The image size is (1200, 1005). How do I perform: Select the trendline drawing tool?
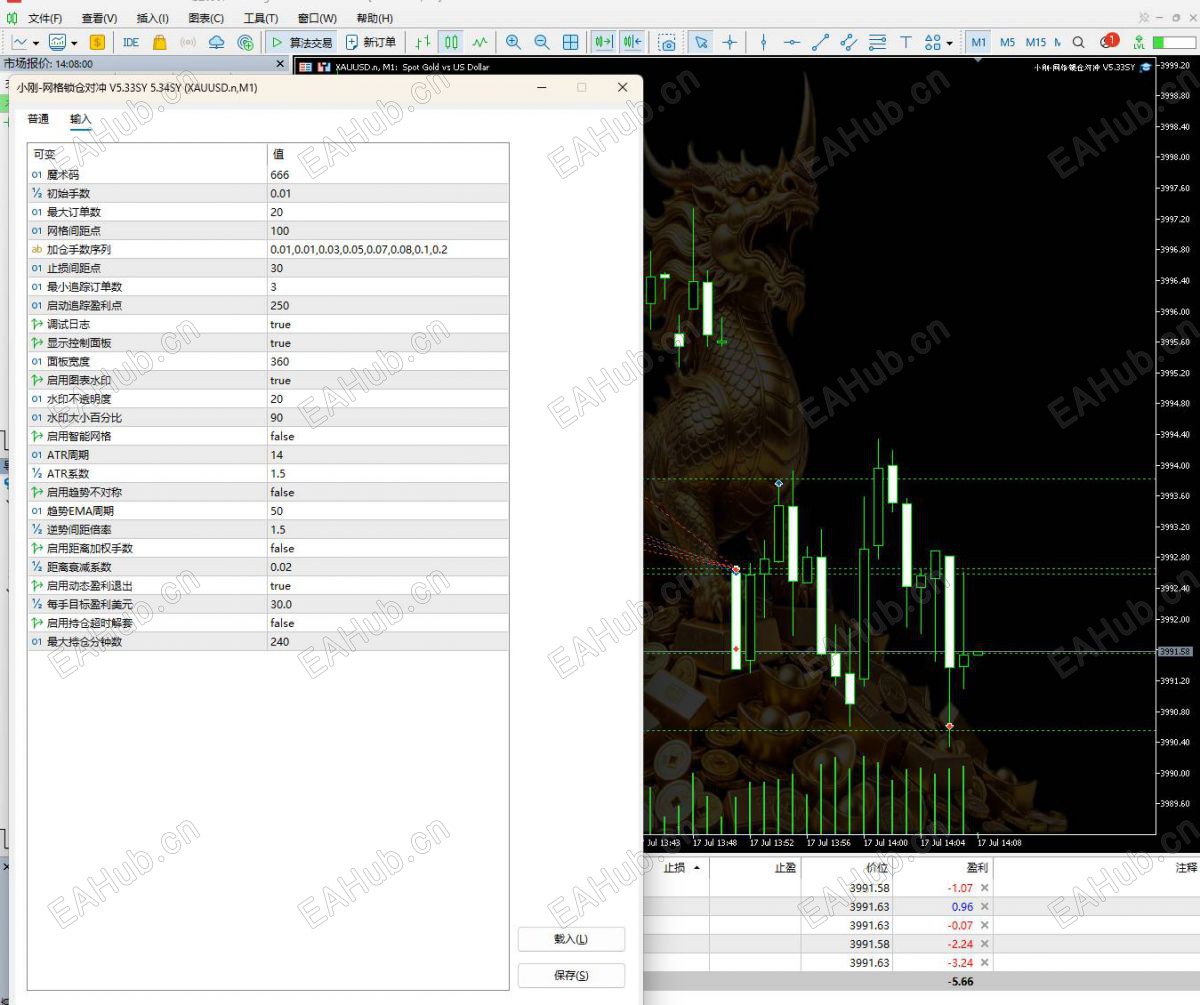pyautogui.click(x=820, y=42)
